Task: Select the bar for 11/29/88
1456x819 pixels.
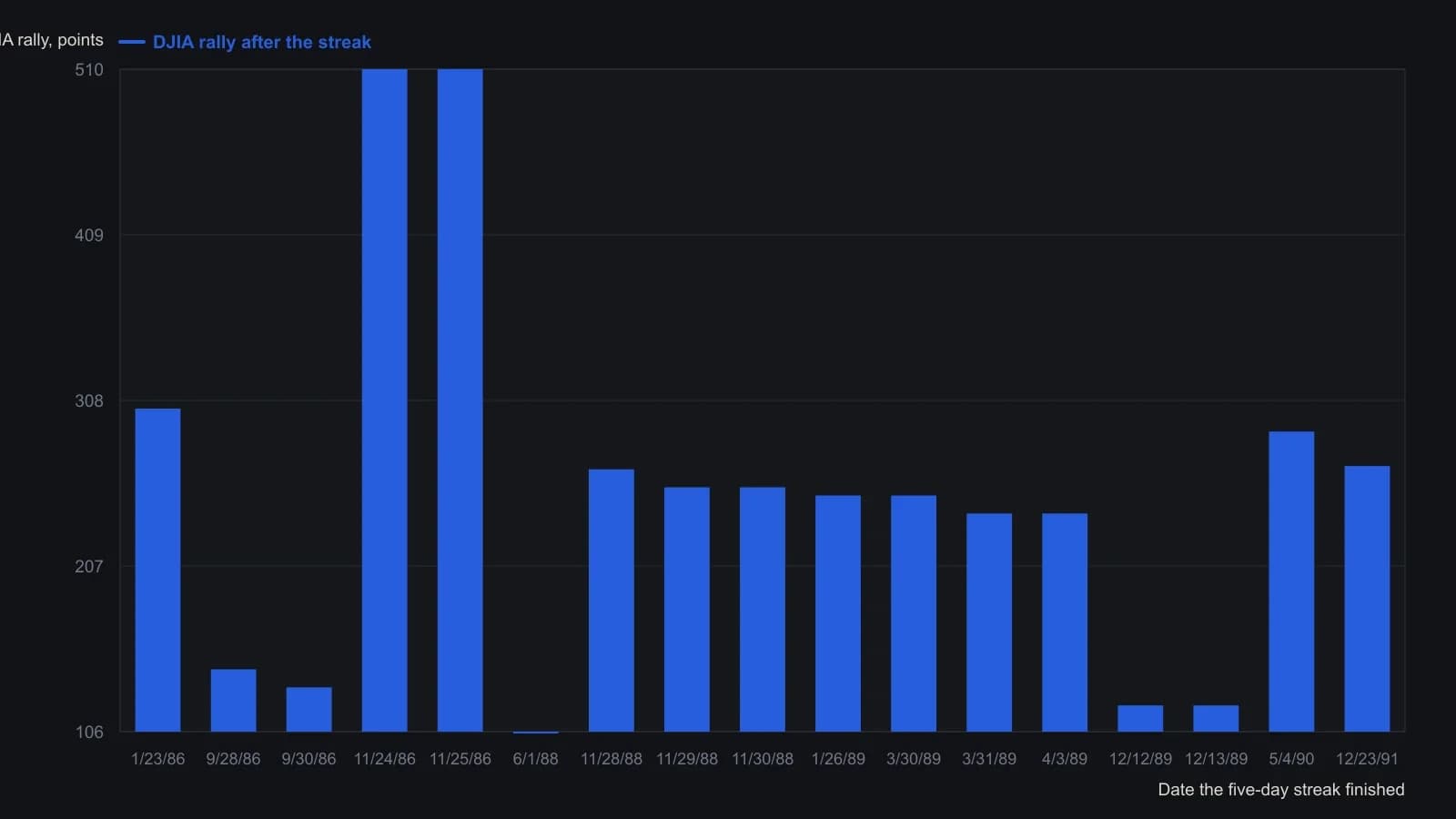Action: point(686,610)
